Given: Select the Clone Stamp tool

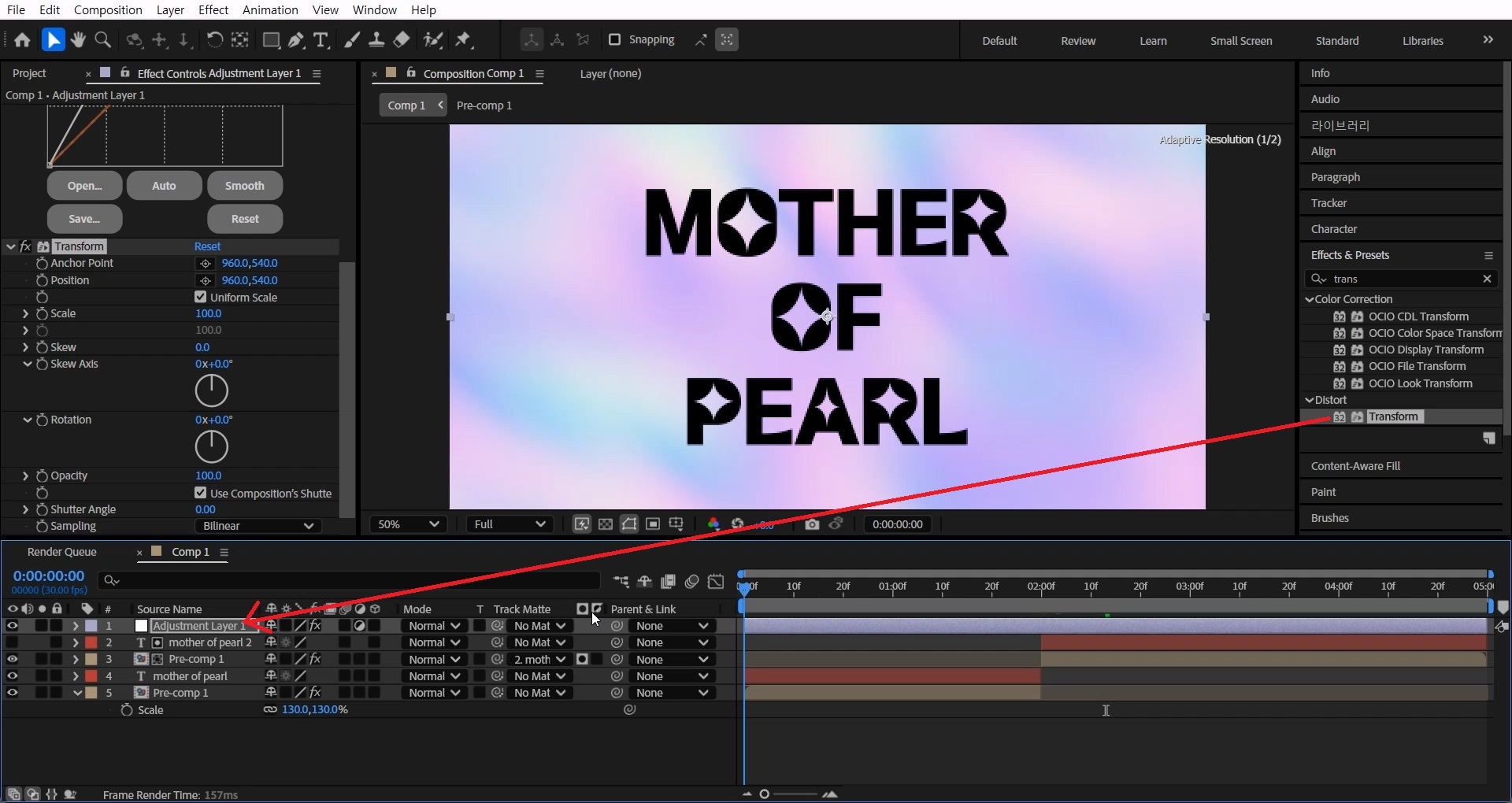Looking at the screenshot, I should [376, 40].
